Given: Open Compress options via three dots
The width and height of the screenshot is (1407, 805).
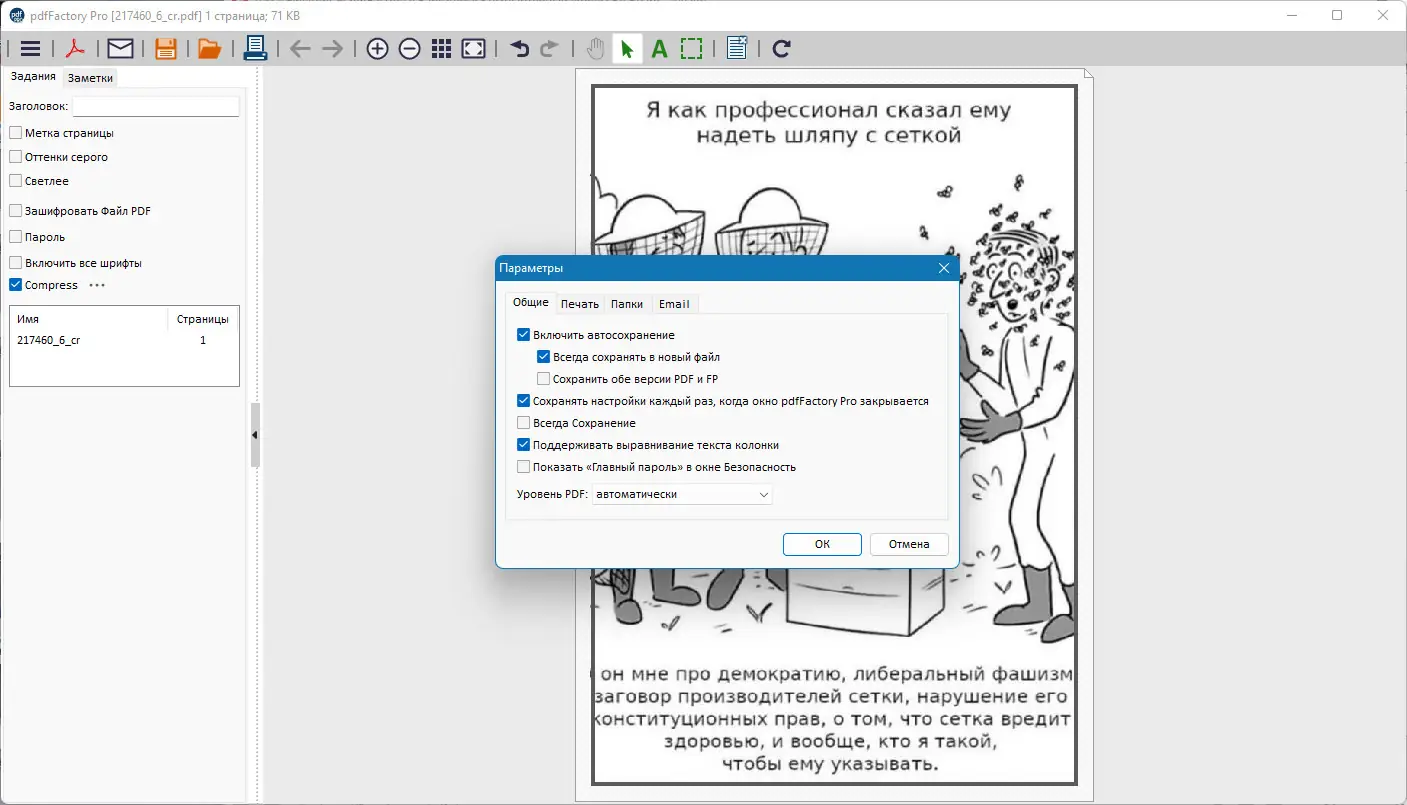Looking at the screenshot, I should point(97,285).
